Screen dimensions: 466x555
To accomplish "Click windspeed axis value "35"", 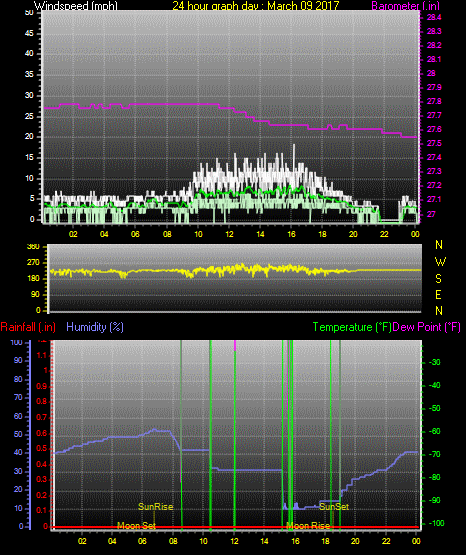I will point(29,74).
